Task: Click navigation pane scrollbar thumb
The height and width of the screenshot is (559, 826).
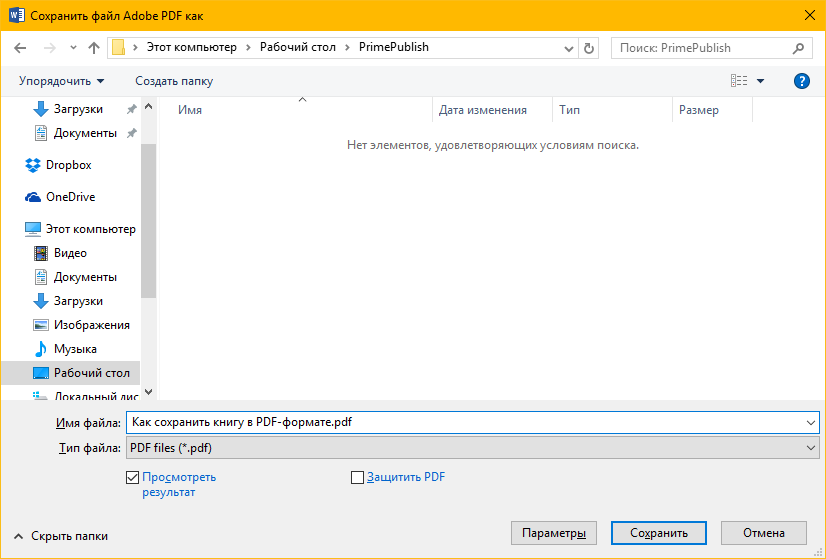Action: (149, 220)
